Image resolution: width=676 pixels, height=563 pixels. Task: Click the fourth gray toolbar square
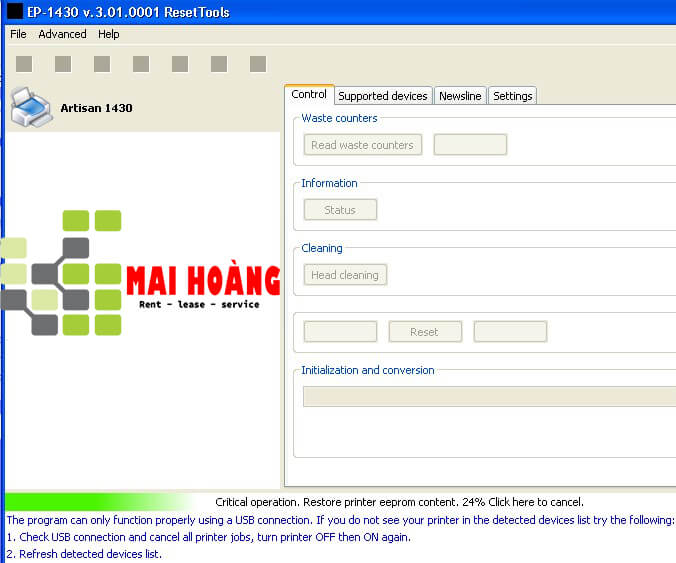coord(141,64)
